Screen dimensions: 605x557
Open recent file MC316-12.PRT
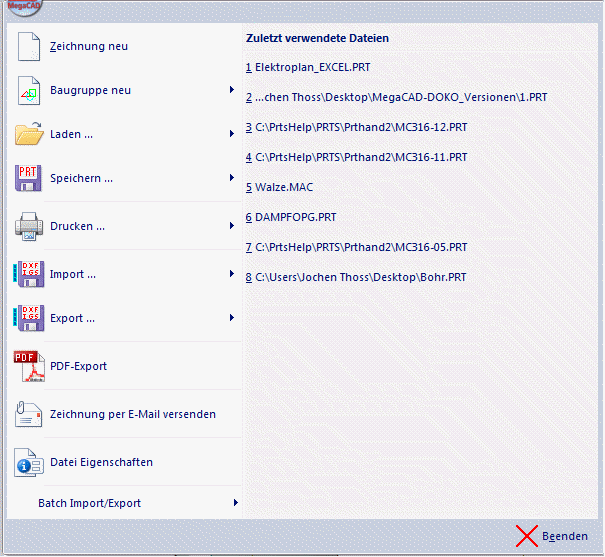pyautogui.click(x=361, y=127)
